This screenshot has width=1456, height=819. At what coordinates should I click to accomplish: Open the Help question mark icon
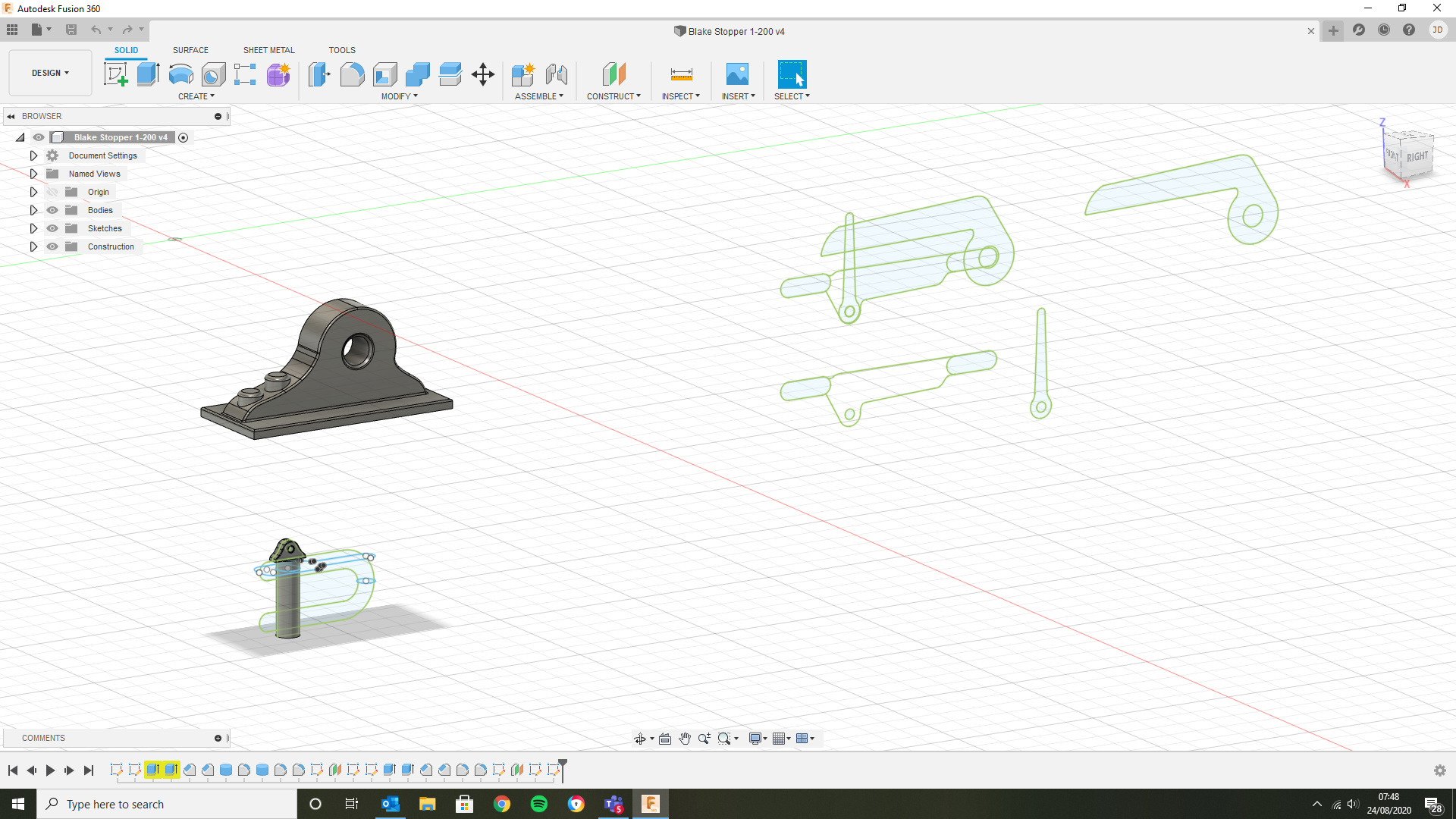1409,30
